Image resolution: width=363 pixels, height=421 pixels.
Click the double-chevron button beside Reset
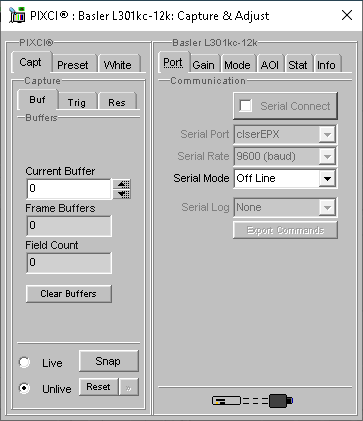click(x=129, y=387)
